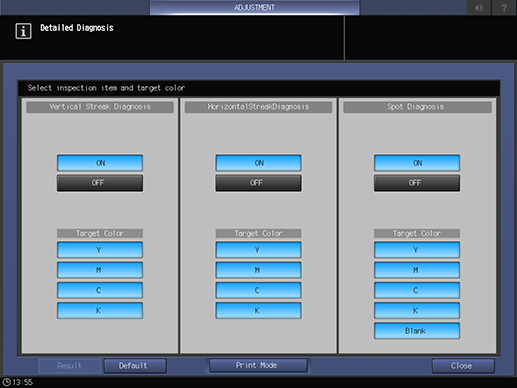Turn OFF Horizontal Streak Diagnosis
Viewport: 517px width, 388px height.
258,183
